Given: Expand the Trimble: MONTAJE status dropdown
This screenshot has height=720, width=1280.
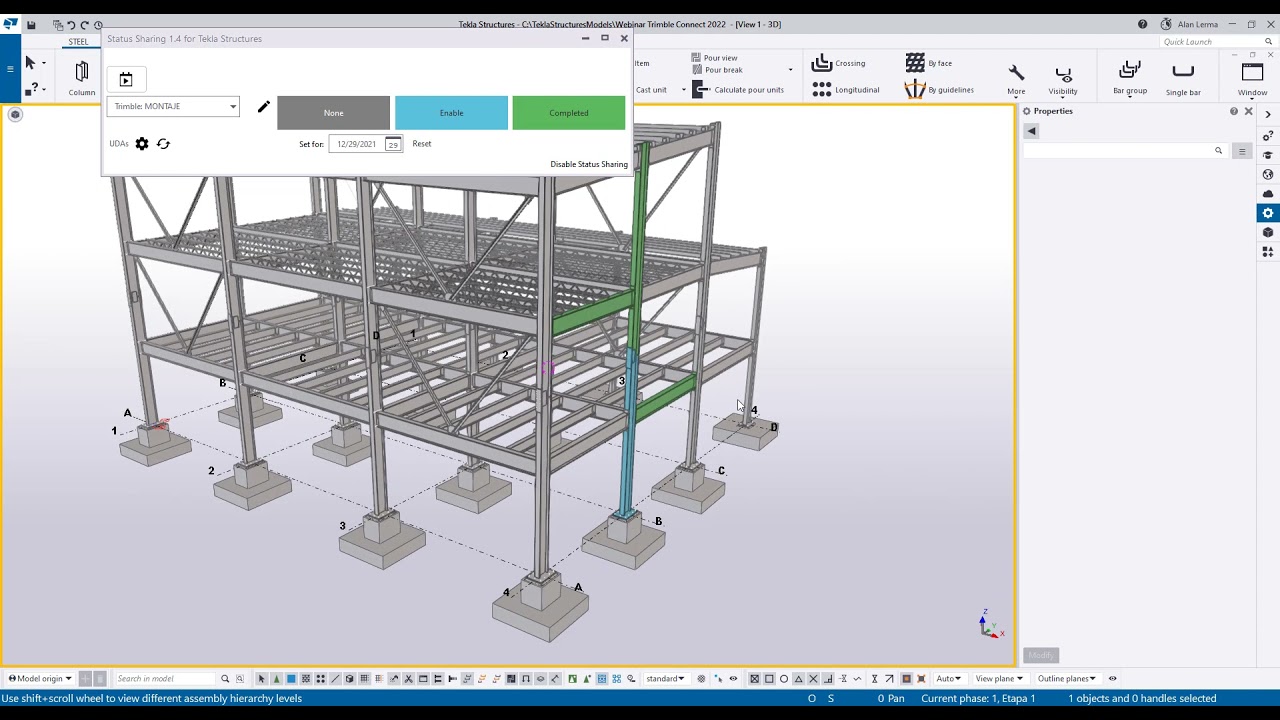Looking at the screenshot, I should click(x=174, y=107).
